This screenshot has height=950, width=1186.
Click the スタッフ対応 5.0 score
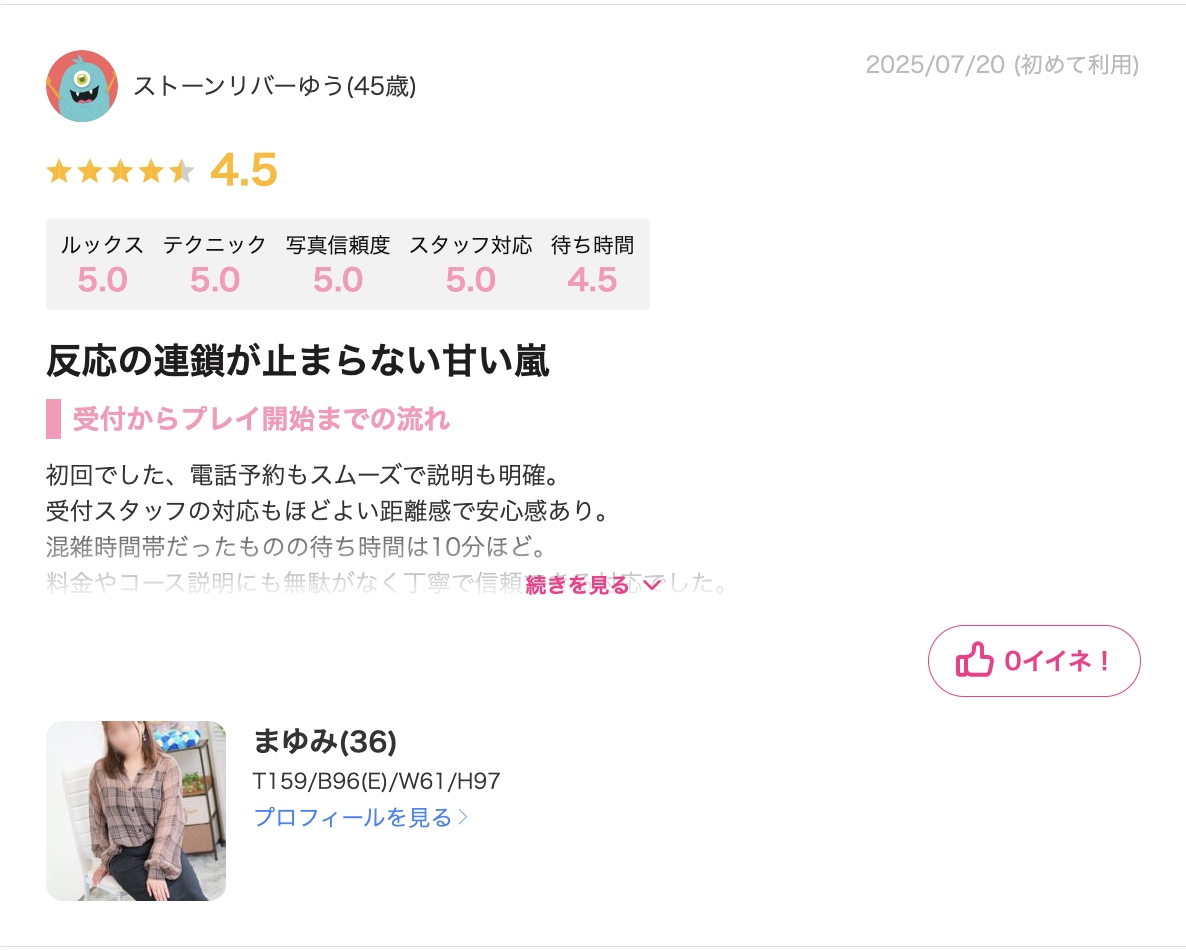tap(470, 280)
